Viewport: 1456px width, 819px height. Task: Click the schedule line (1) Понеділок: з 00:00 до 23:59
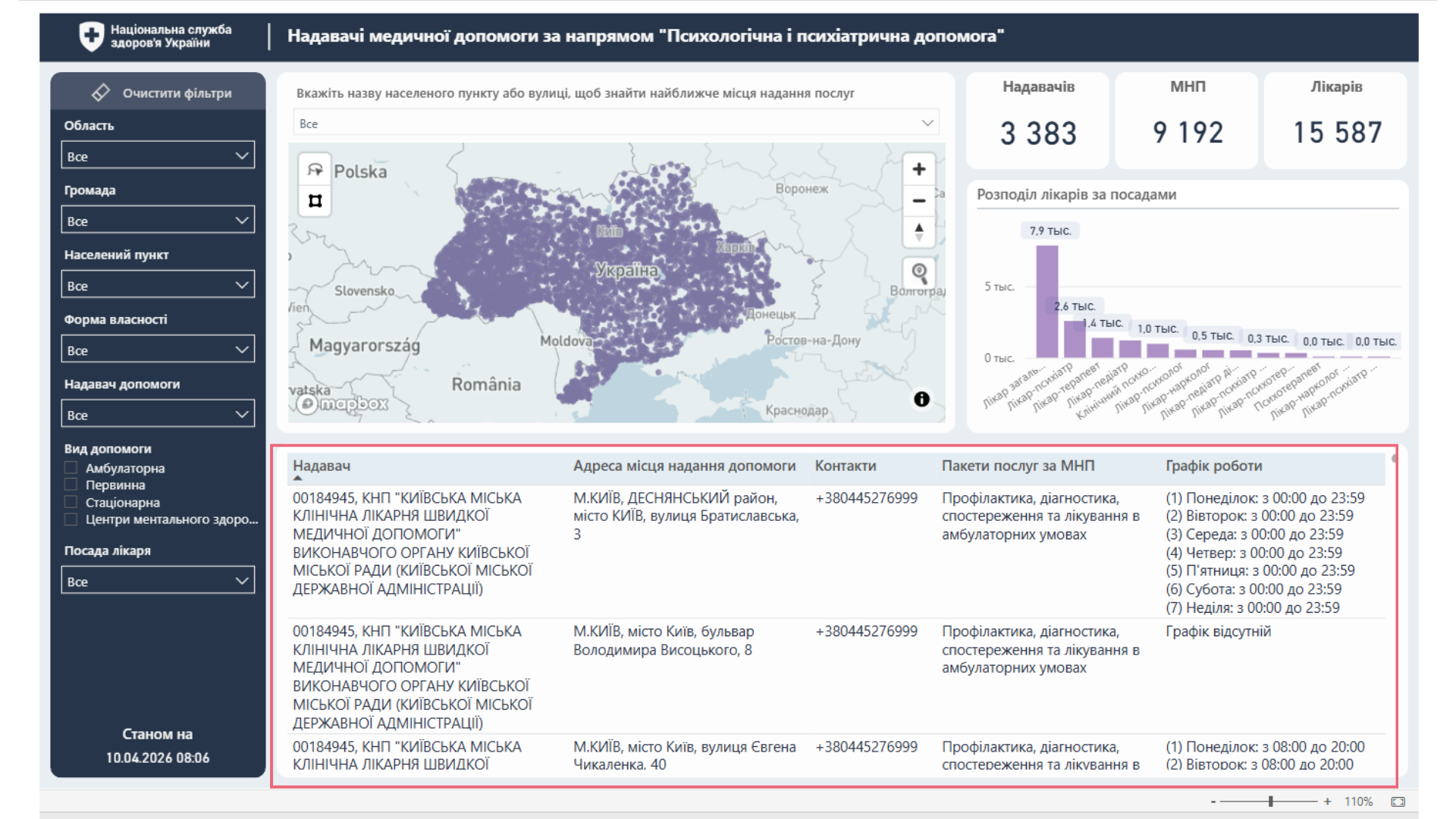[1265, 498]
